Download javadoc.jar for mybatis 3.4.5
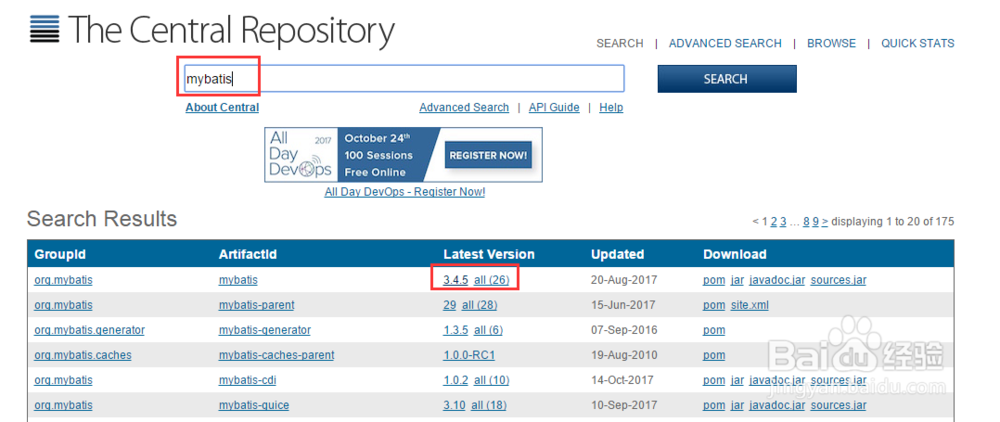This screenshot has width=1000, height=422. [x=777, y=280]
